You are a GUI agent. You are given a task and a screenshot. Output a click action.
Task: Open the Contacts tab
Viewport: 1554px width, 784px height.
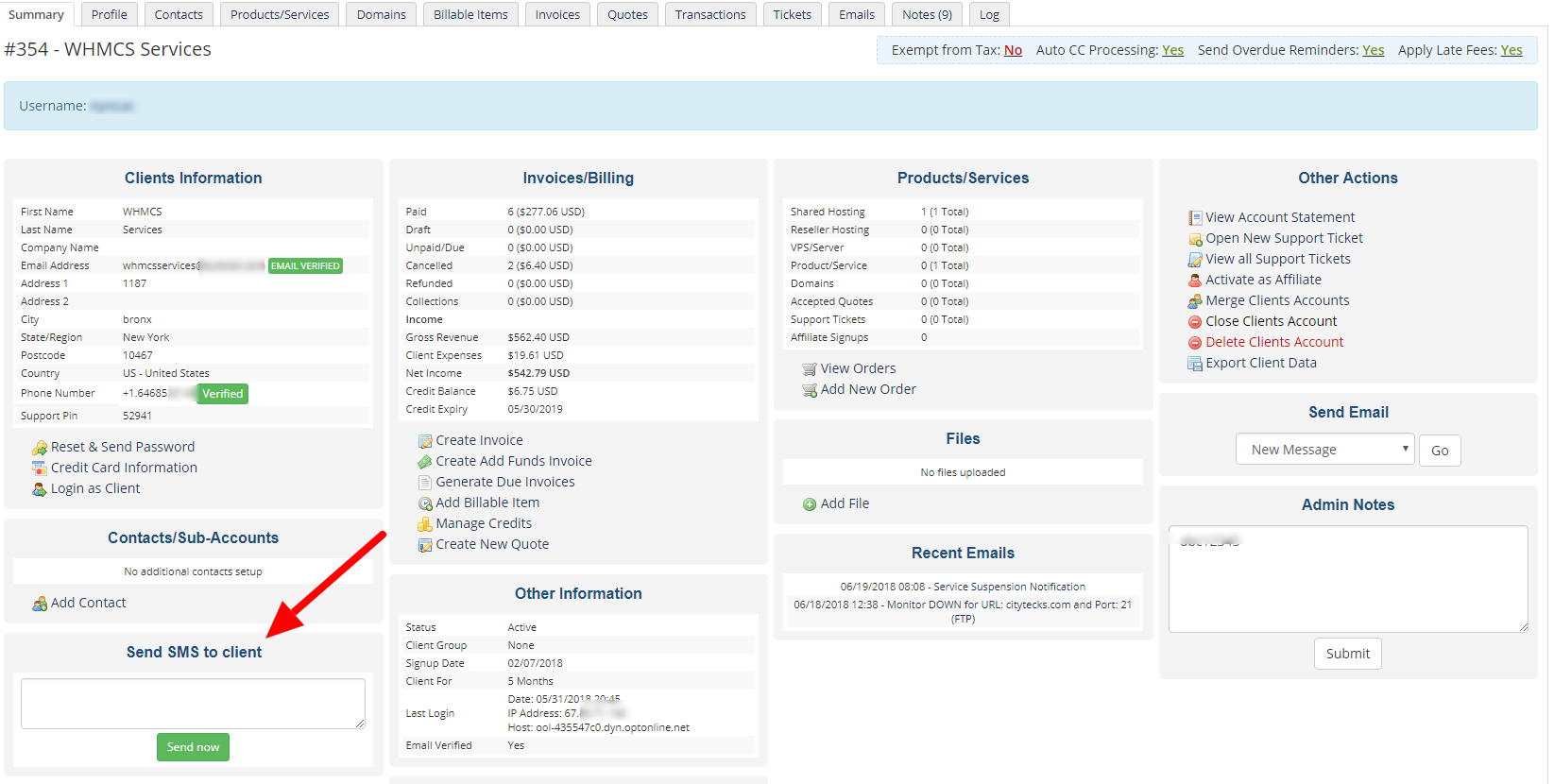179,14
